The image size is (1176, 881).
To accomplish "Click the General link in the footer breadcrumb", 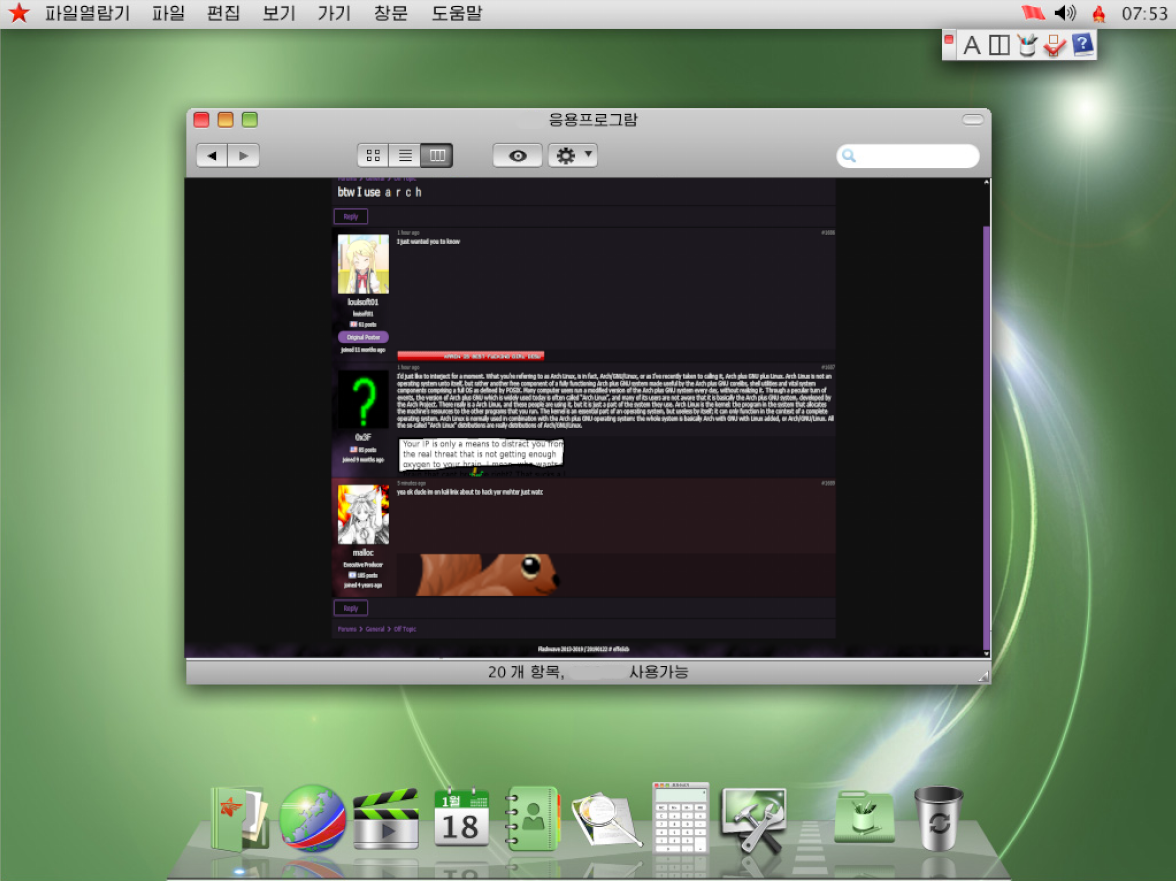I will pos(375,629).
